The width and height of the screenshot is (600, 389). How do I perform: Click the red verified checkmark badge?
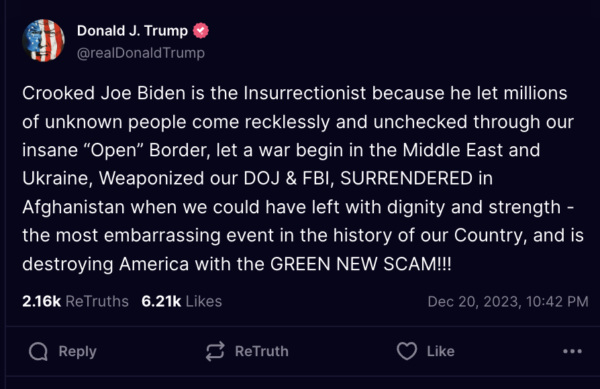201,31
